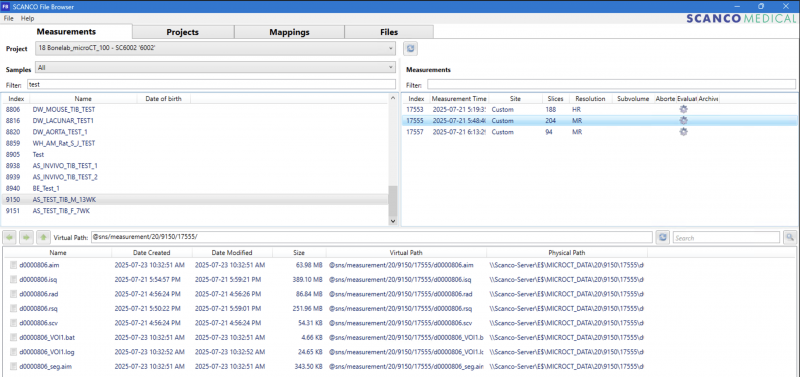This screenshot has height=377, width=800.
Task: Sort samples by the Name column header
Action: [83, 98]
